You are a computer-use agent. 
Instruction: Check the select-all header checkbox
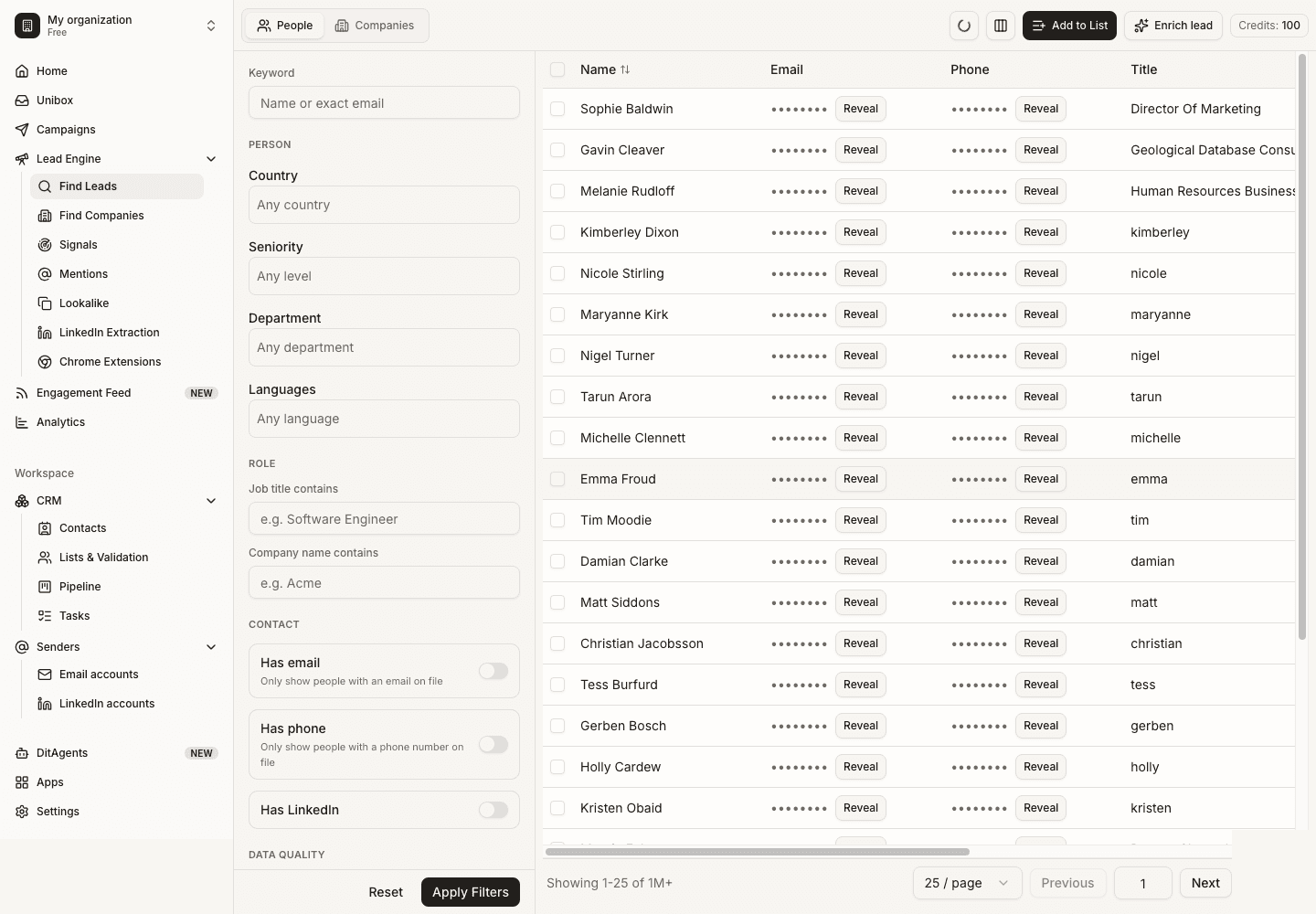(x=557, y=69)
